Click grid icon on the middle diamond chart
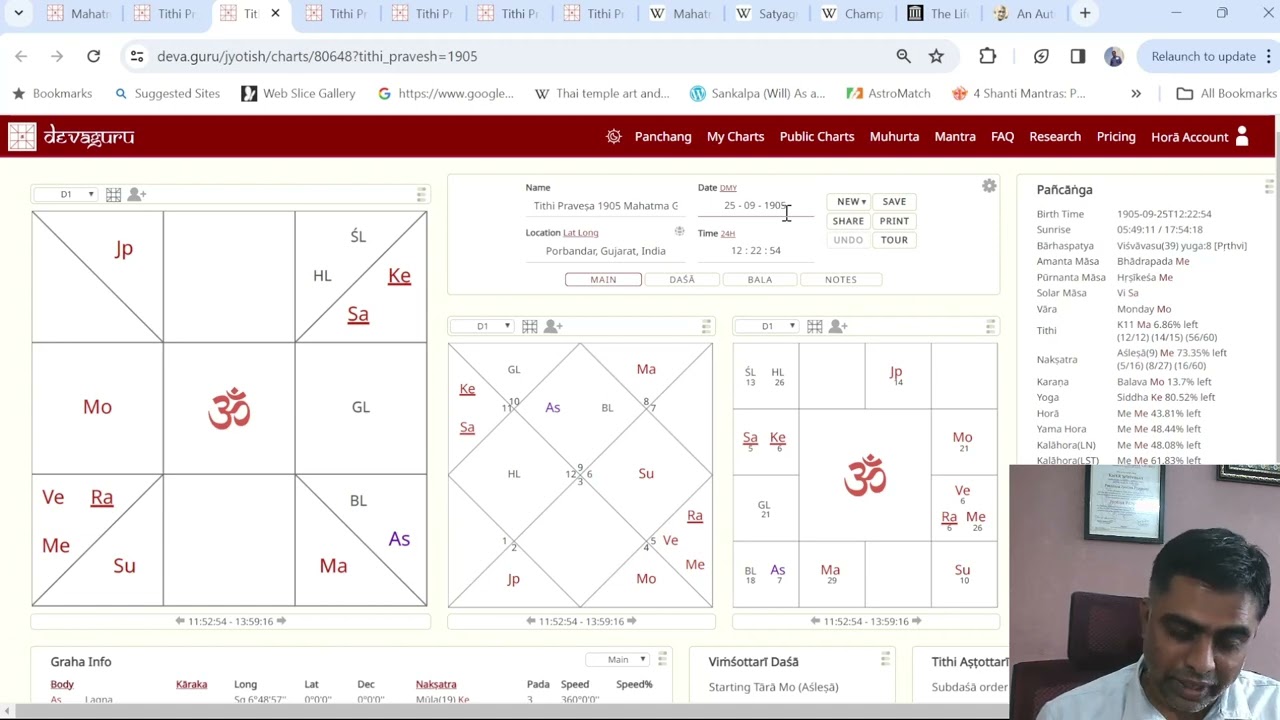Viewport: 1280px width, 720px height. point(529,326)
